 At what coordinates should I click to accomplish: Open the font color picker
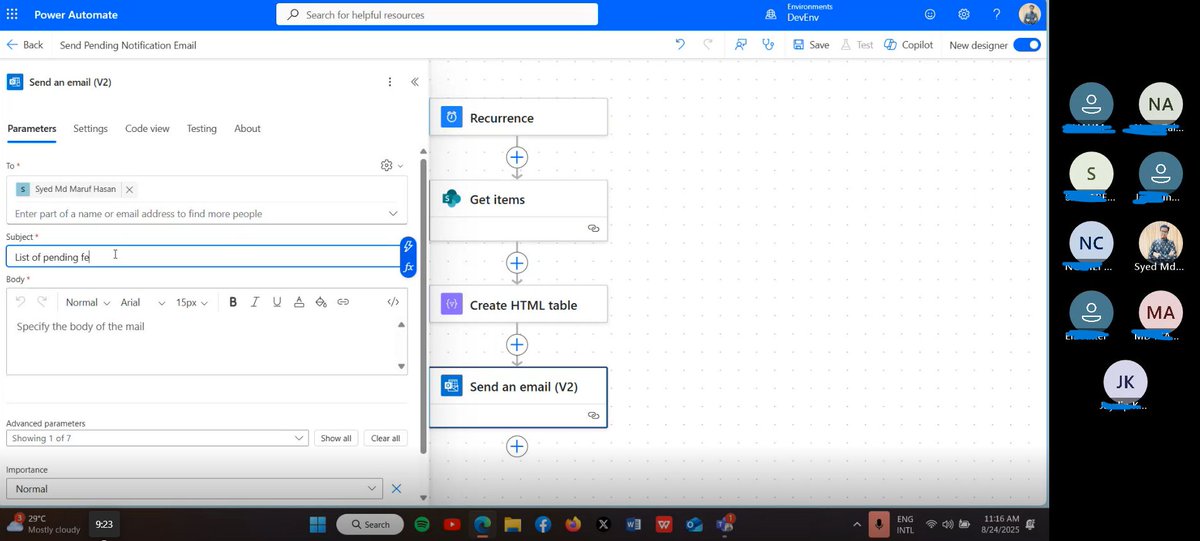click(x=299, y=302)
